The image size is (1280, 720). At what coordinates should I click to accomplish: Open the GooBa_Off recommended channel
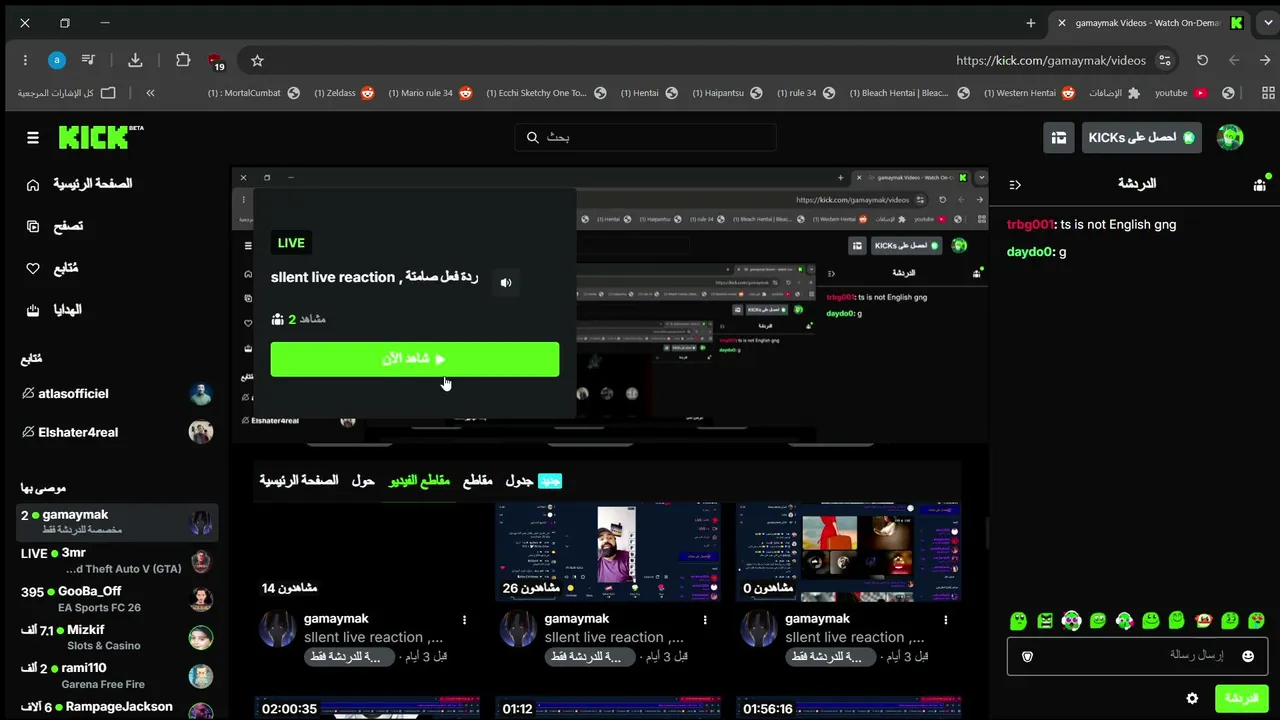(x=118, y=599)
